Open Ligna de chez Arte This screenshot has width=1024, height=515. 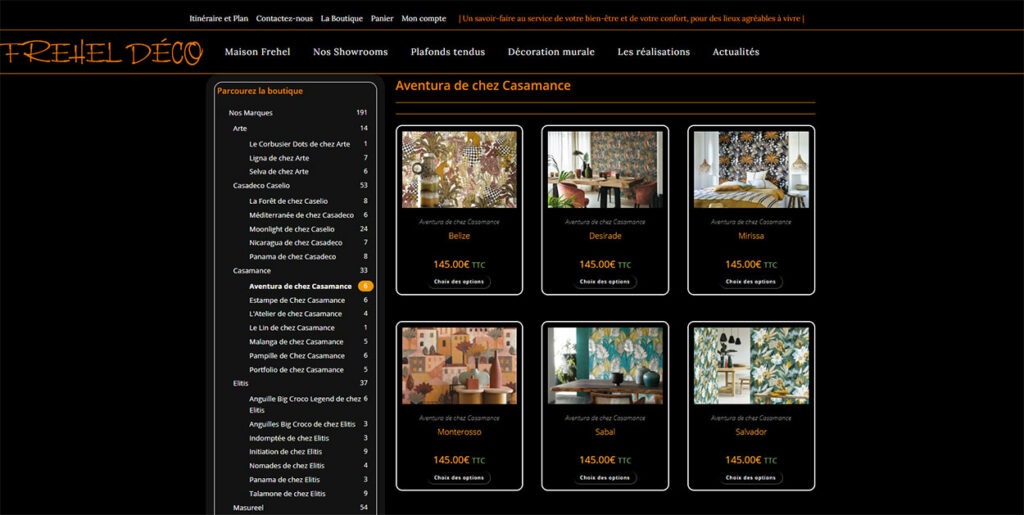pyautogui.click(x=279, y=158)
